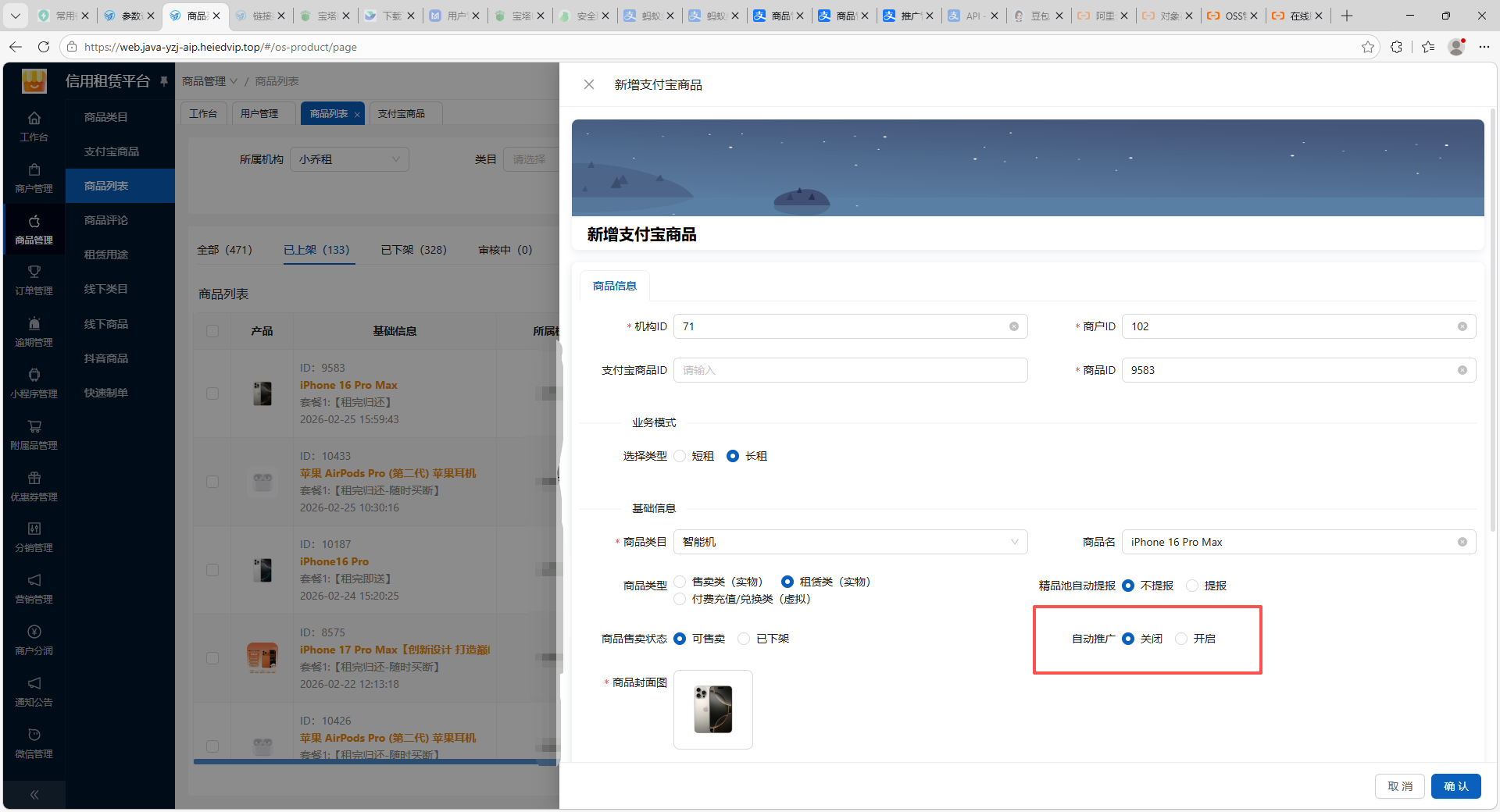The image size is (1500, 812).
Task: Open 商户管理 in the sidebar
Action: (34, 178)
